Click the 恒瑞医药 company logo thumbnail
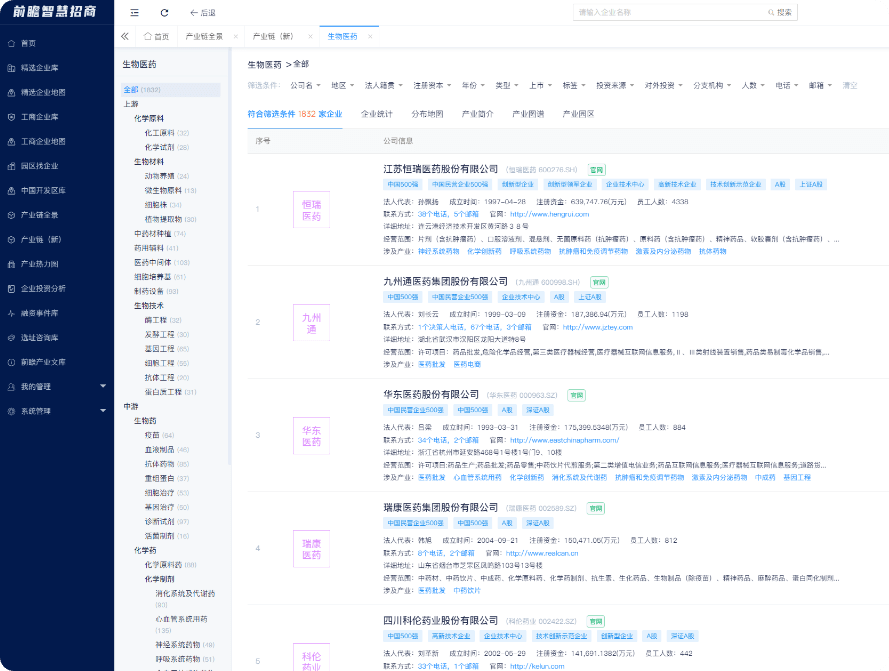This screenshot has height=671, width=889. click(311, 210)
